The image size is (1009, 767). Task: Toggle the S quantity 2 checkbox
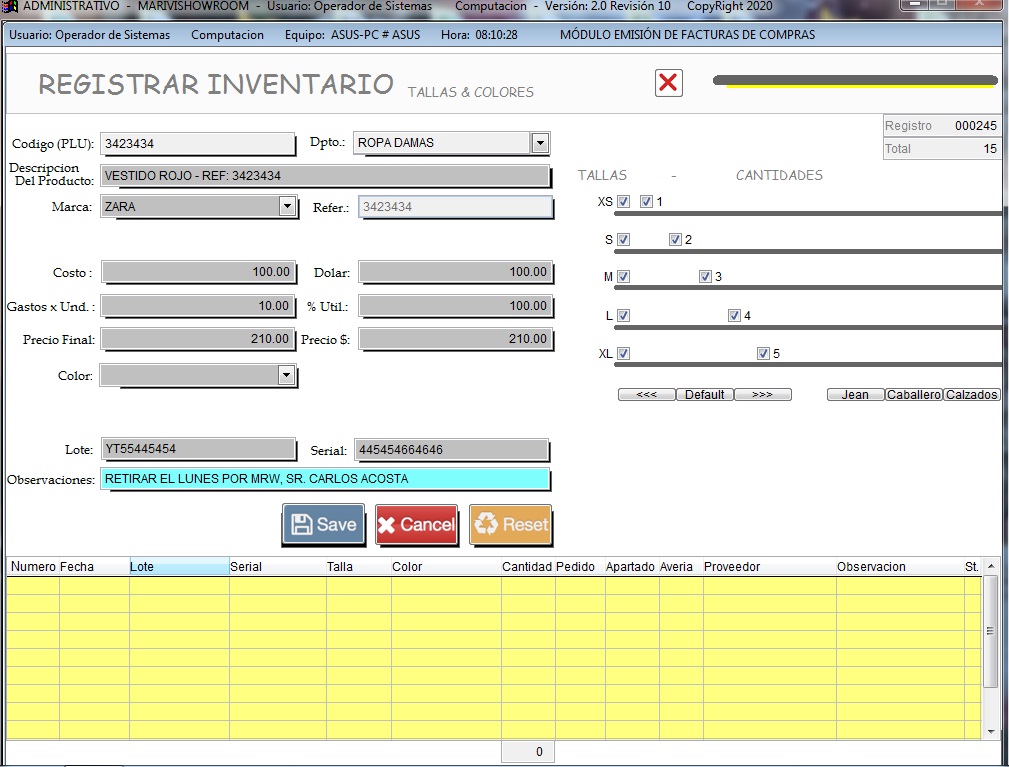675,239
